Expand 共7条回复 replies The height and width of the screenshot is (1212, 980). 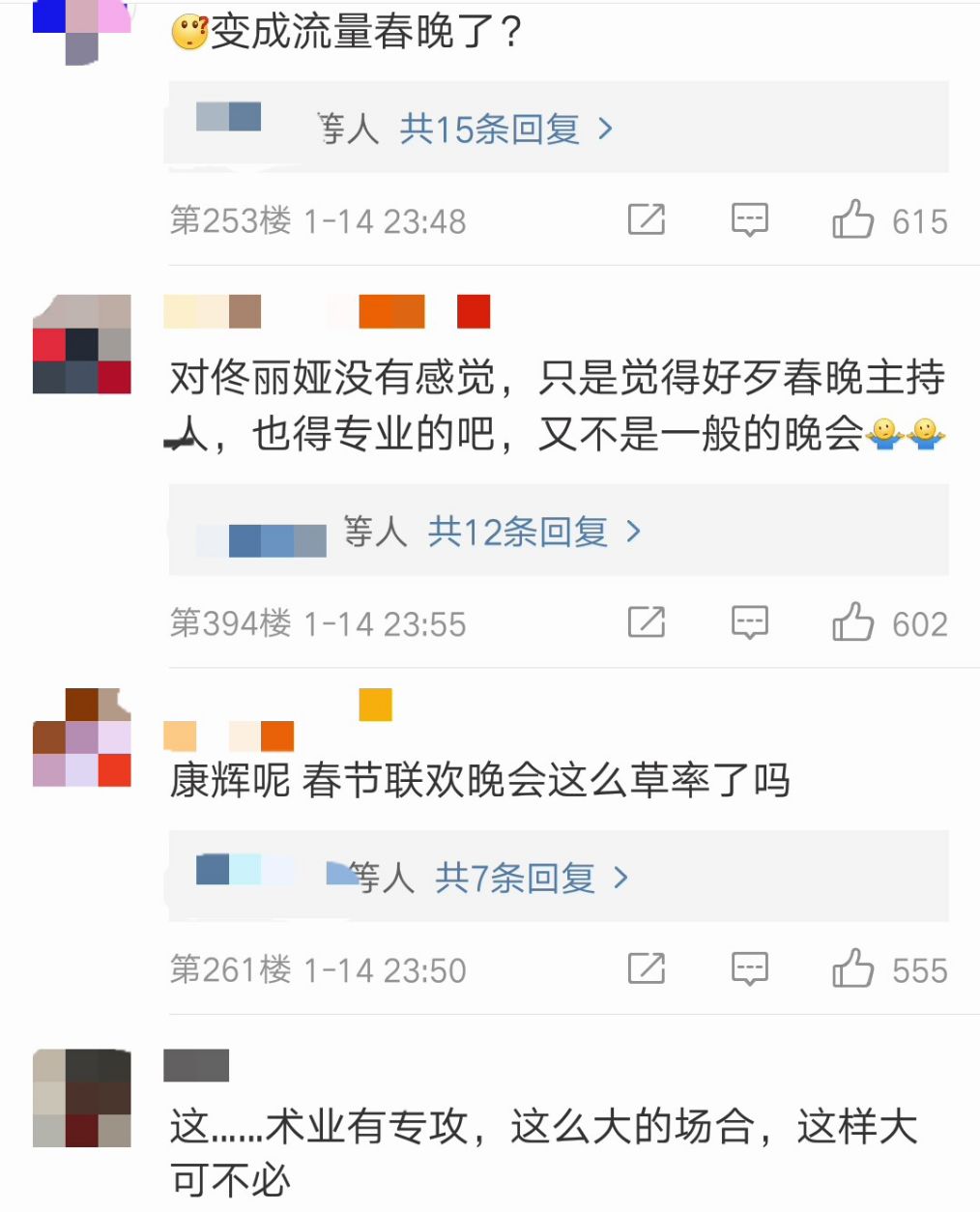(x=532, y=878)
